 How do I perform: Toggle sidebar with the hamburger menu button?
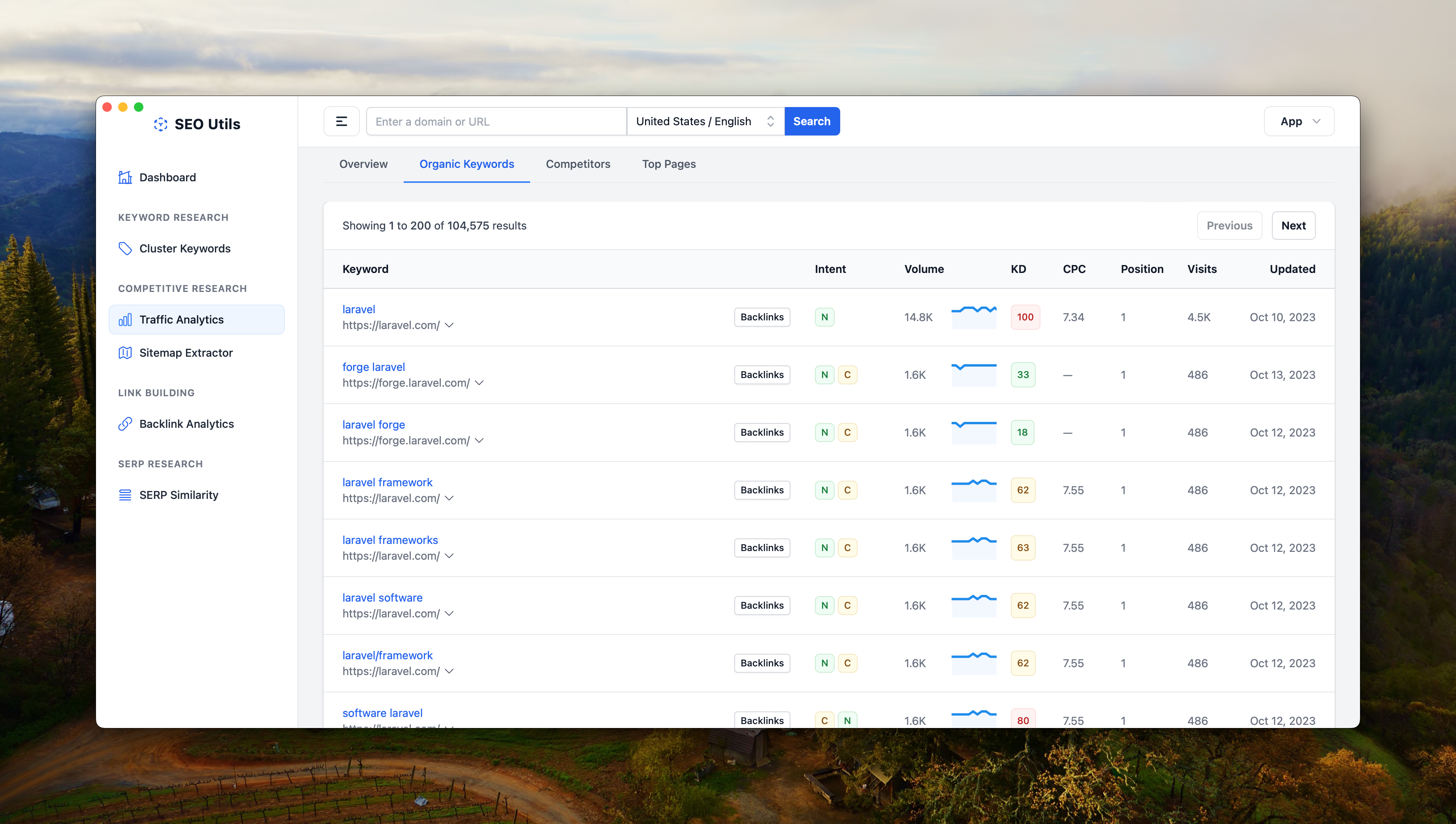click(341, 121)
